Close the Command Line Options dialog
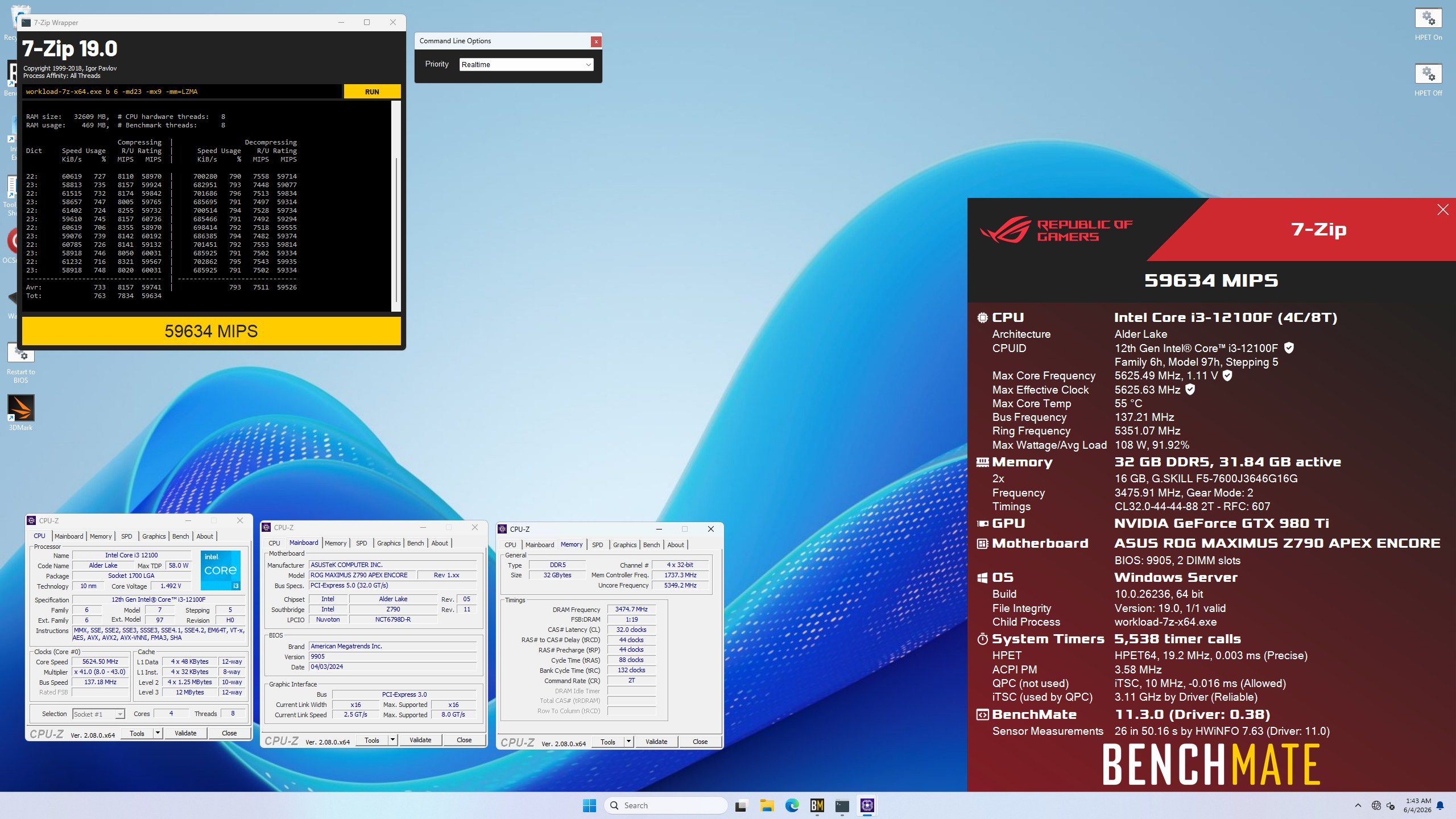 595,42
